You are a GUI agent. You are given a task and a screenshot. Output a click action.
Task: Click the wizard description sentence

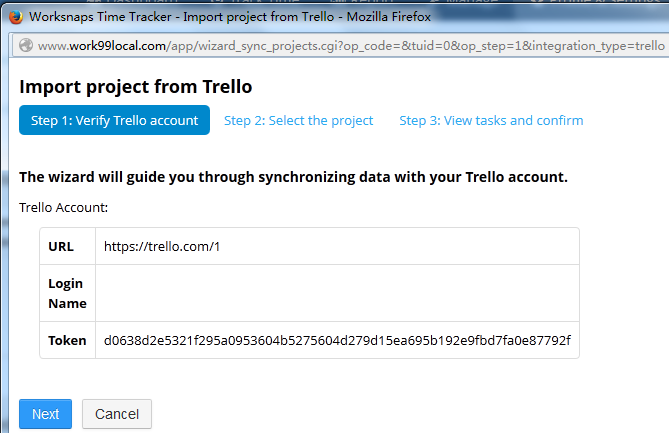[293, 177]
